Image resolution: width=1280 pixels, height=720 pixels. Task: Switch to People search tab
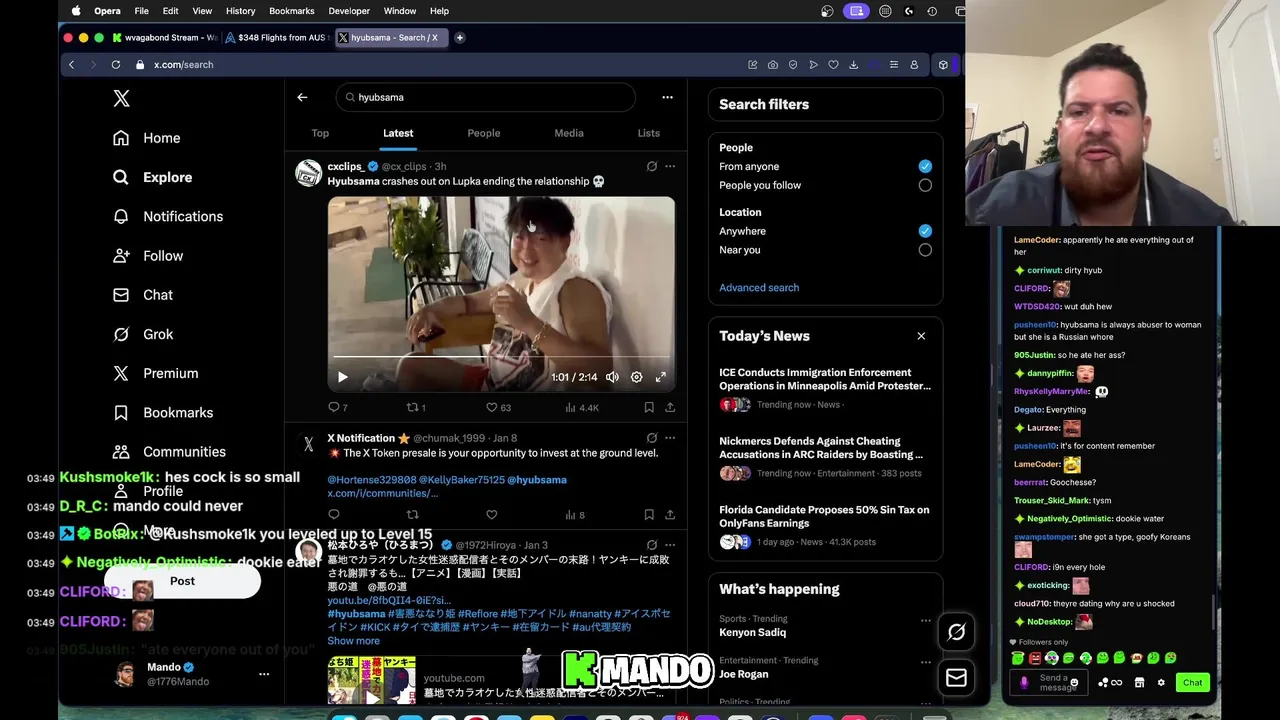pyautogui.click(x=484, y=133)
